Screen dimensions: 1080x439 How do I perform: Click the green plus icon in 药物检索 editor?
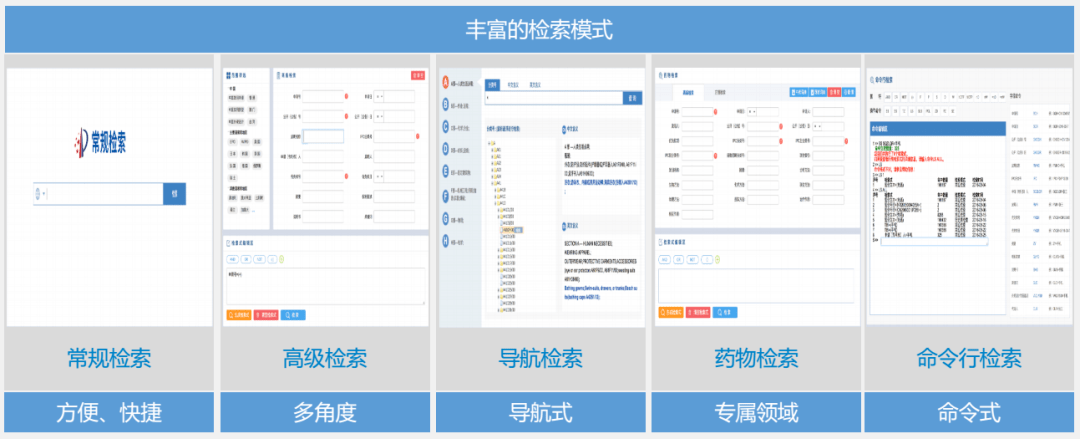point(716,259)
